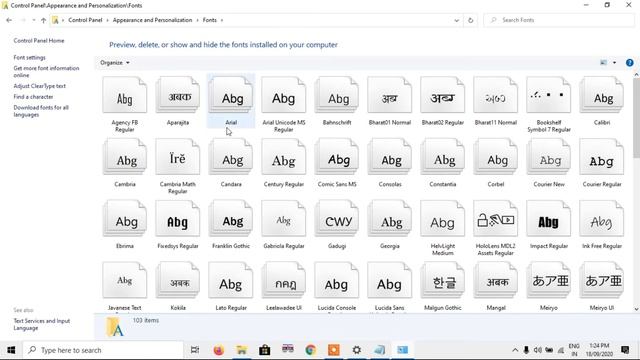Select the Impact Regular font icon
Viewport: 640px width, 360px height.
click(x=549, y=219)
